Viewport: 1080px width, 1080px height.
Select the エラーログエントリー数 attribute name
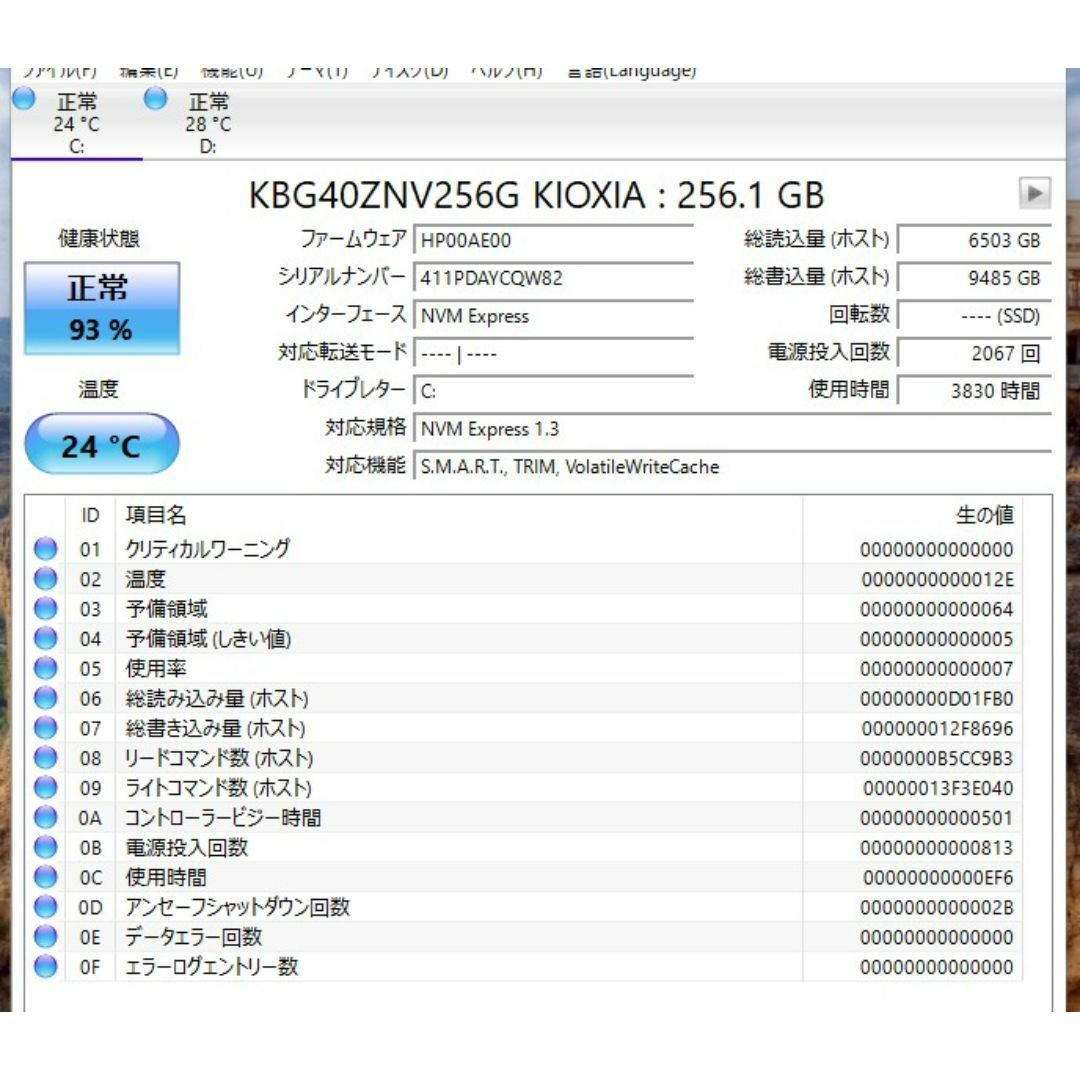[211, 966]
